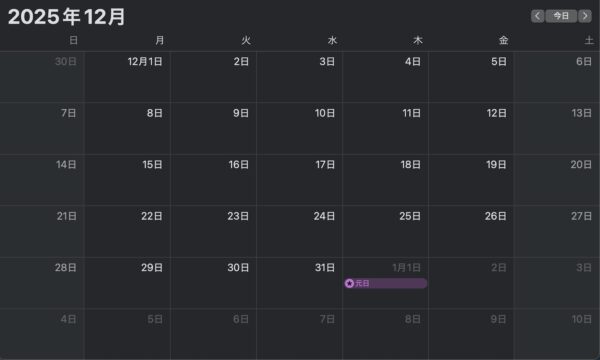Select the 1月1日 date cell

[x=385, y=283]
